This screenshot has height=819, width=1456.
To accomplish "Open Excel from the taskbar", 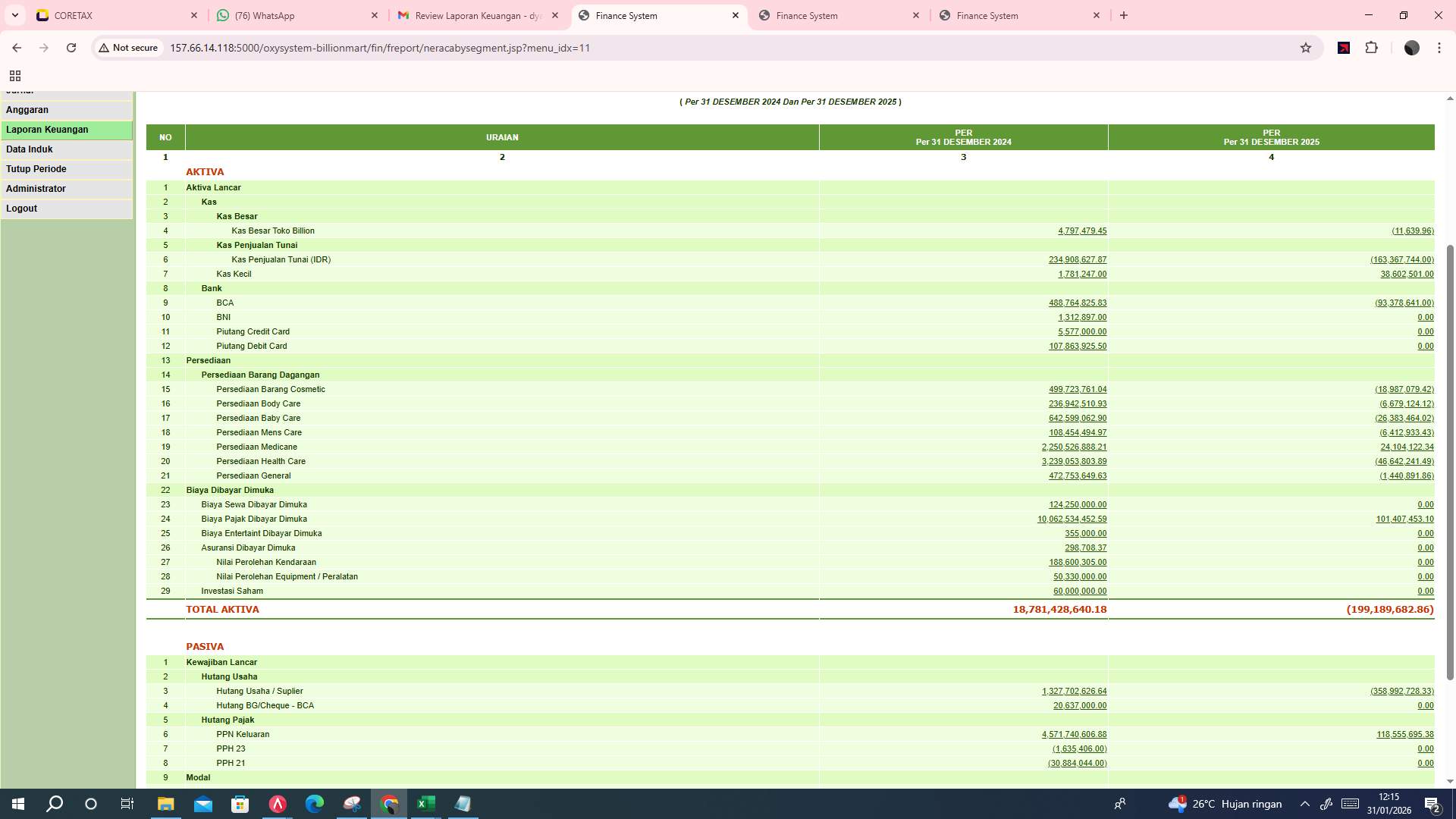I will pyautogui.click(x=425, y=804).
